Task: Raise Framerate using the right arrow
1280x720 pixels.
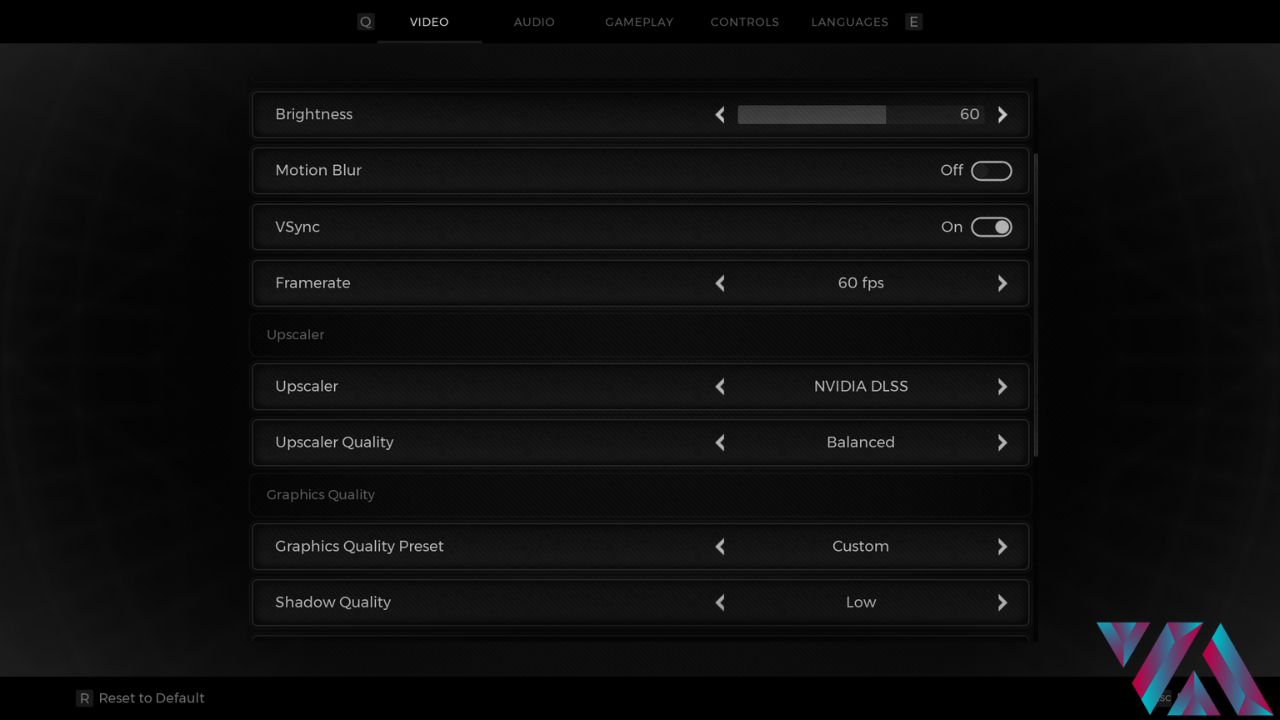Action: (1002, 284)
